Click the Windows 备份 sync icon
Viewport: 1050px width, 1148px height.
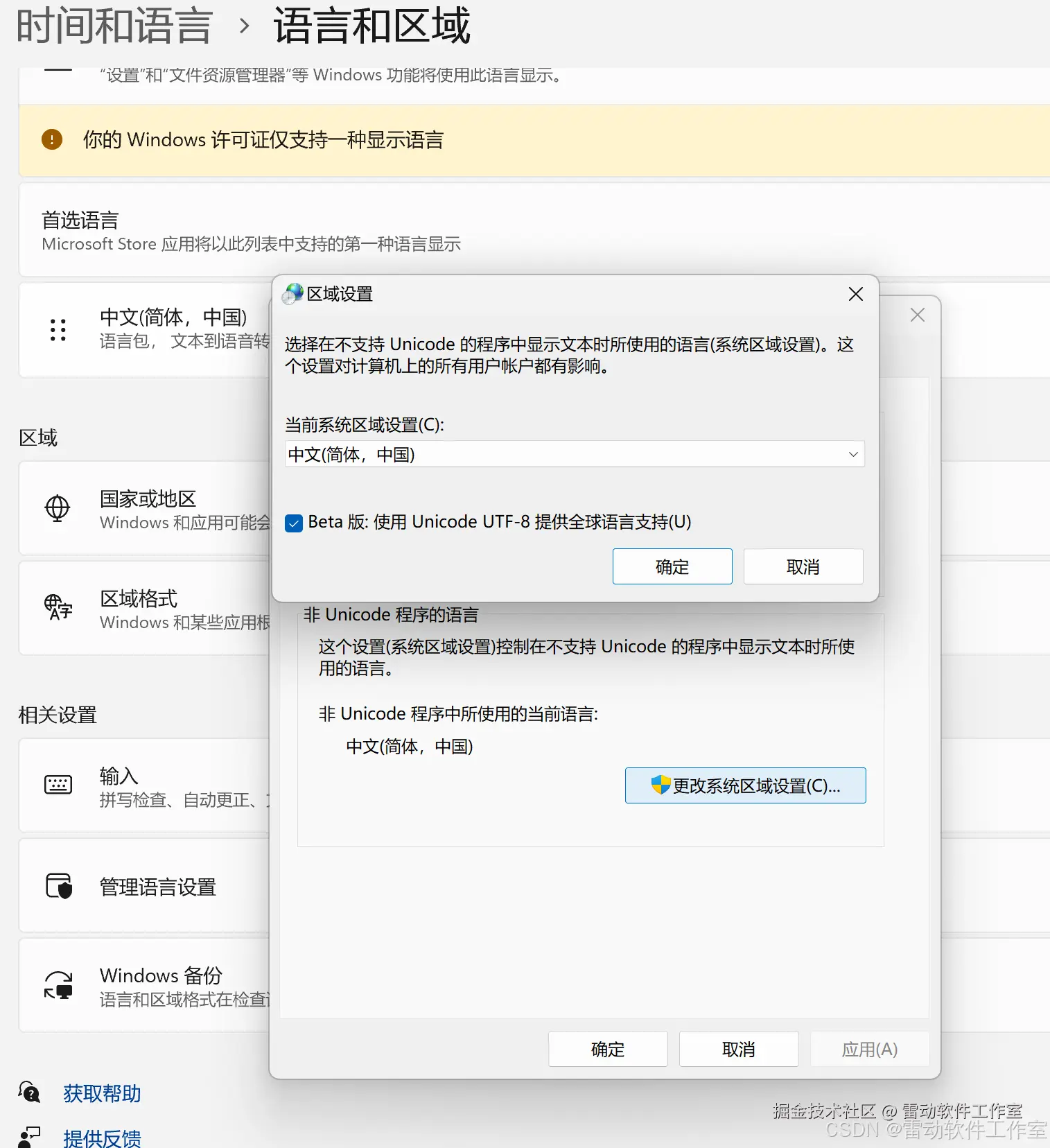click(59, 984)
